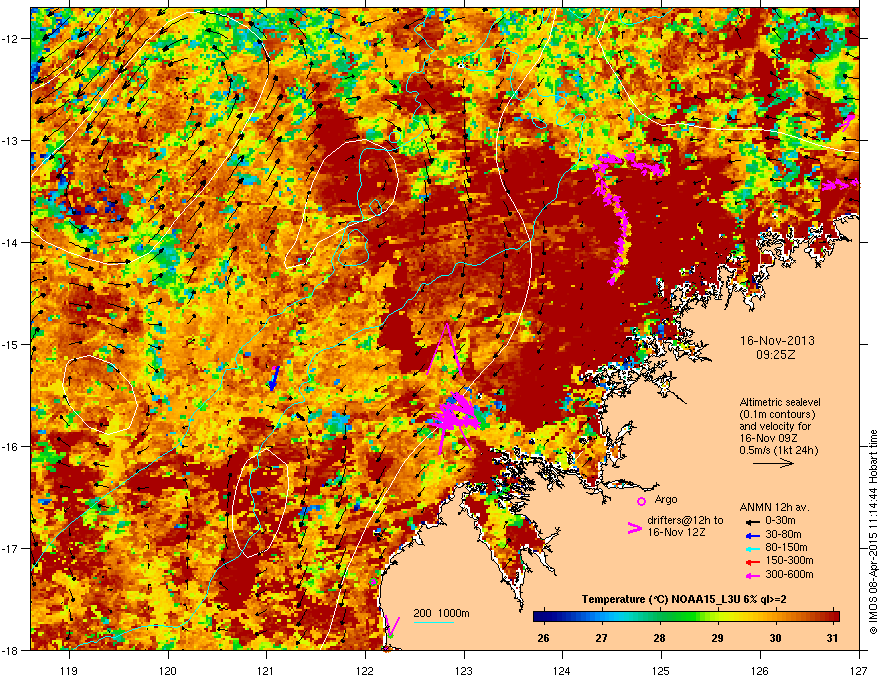Click the Argo magenta circle legend marker
Viewport: 880px width, 680px height.
click(x=641, y=501)
